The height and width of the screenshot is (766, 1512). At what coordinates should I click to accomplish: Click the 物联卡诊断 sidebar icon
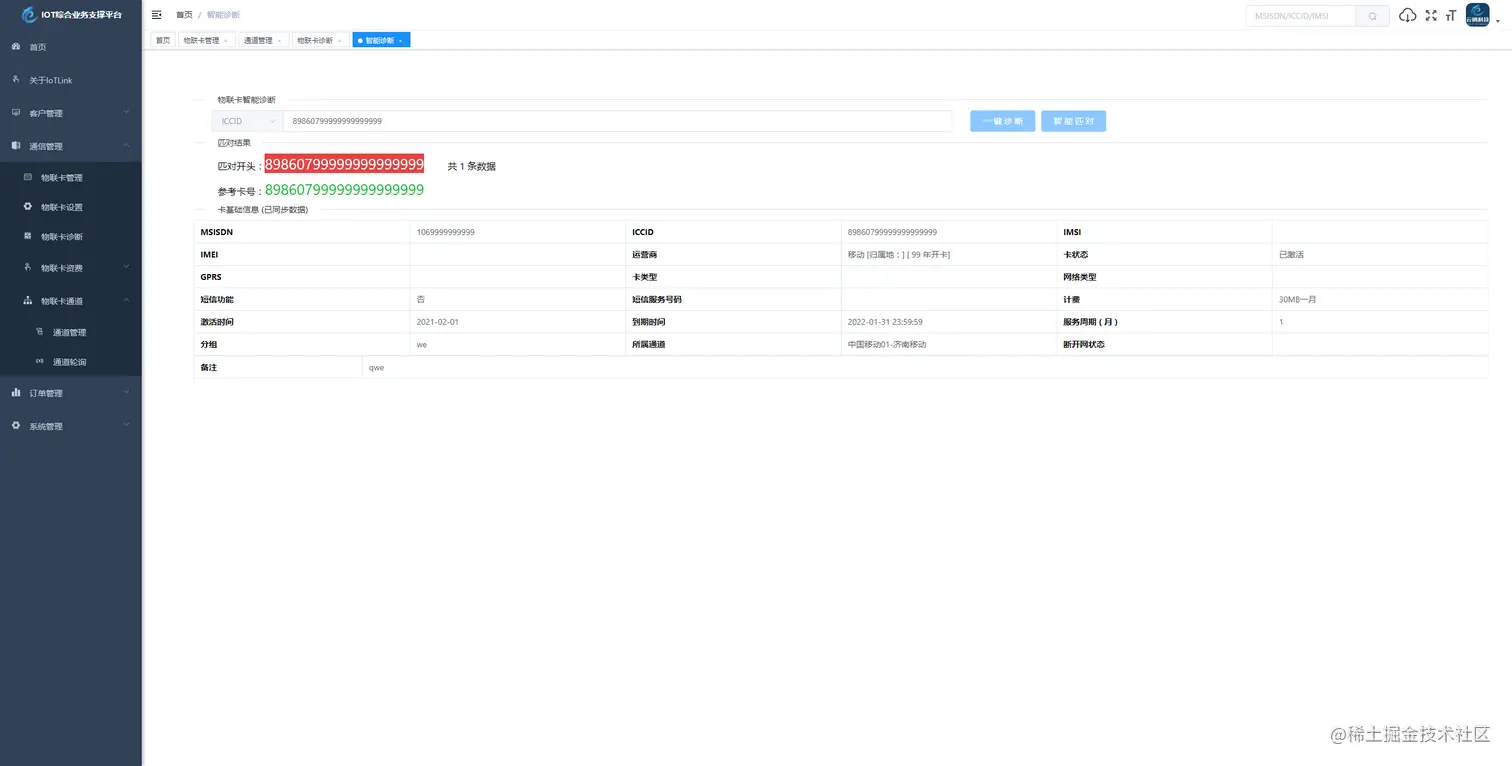click(x=28, y=237)
